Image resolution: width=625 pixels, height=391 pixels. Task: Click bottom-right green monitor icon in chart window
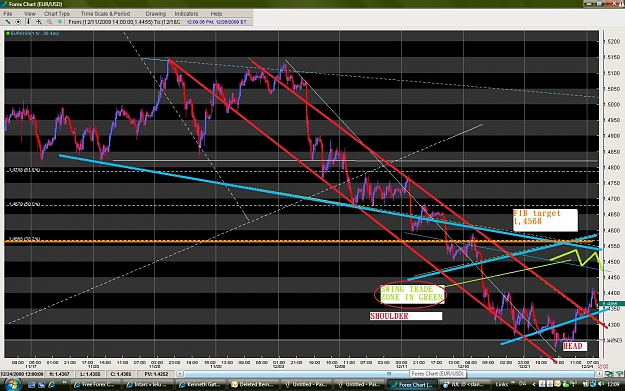pyautogui.click(x=609, y=374)
